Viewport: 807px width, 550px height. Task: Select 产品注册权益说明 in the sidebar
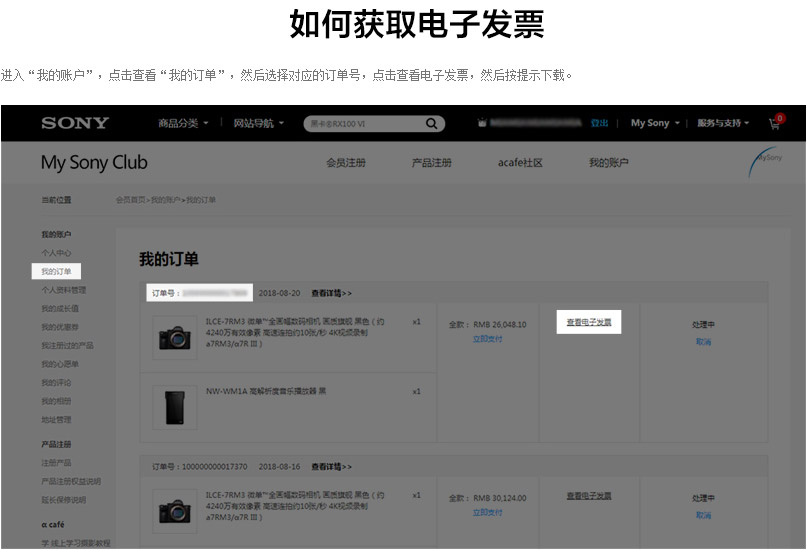tap(71, 481)
